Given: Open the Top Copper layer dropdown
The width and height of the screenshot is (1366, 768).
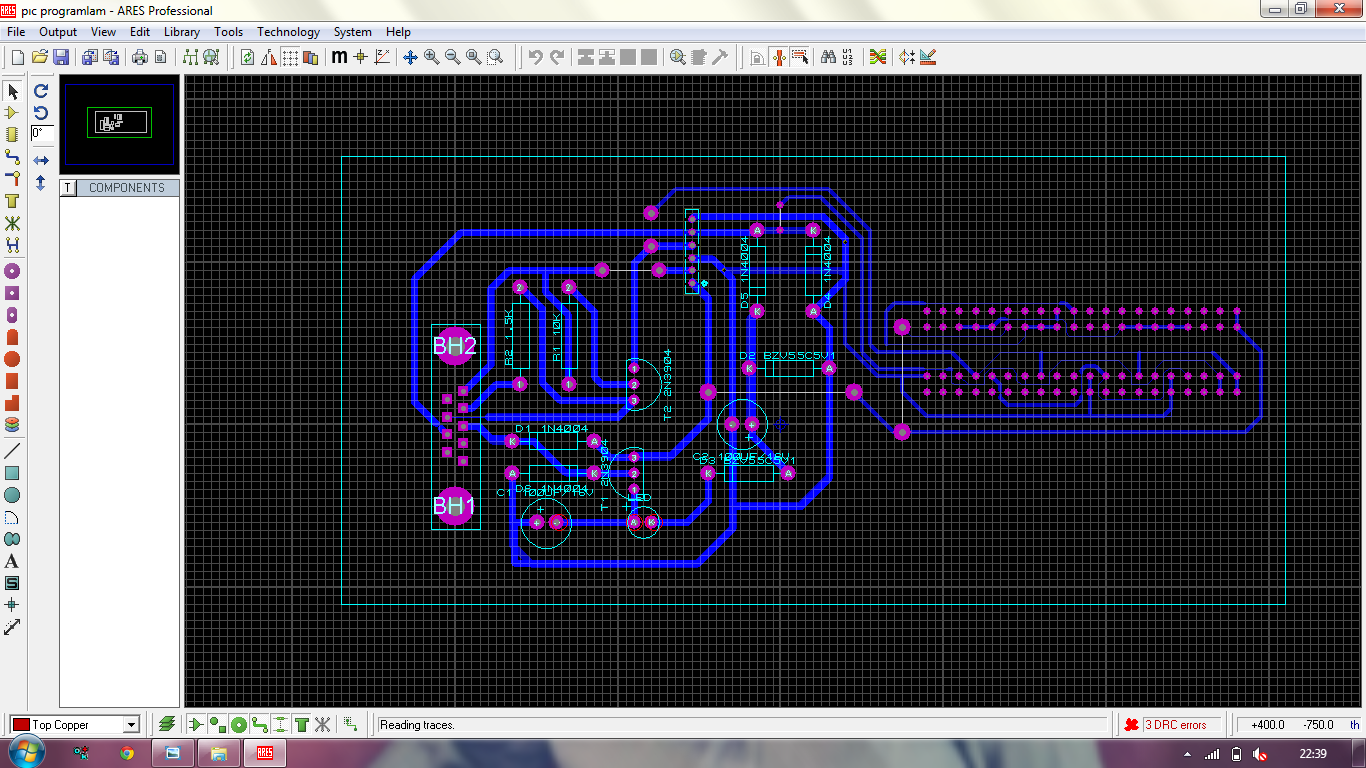Looking at the screenshot, I should pyautogui.click(x=131, y=724).
